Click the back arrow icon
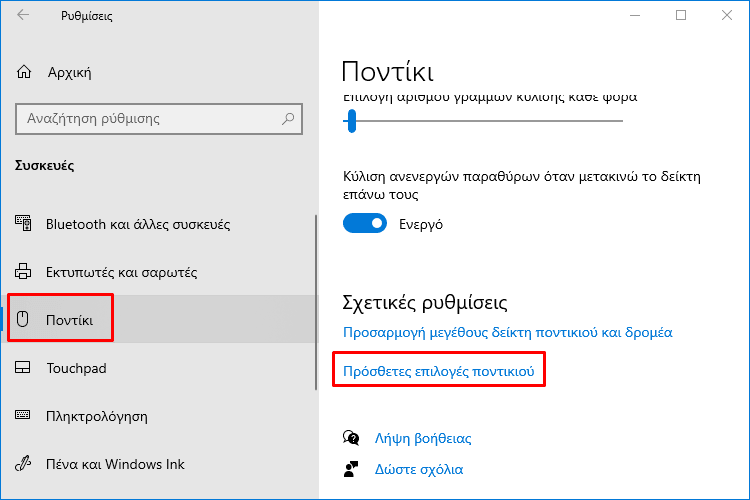 pyautogui.click(x=23, y=15)
